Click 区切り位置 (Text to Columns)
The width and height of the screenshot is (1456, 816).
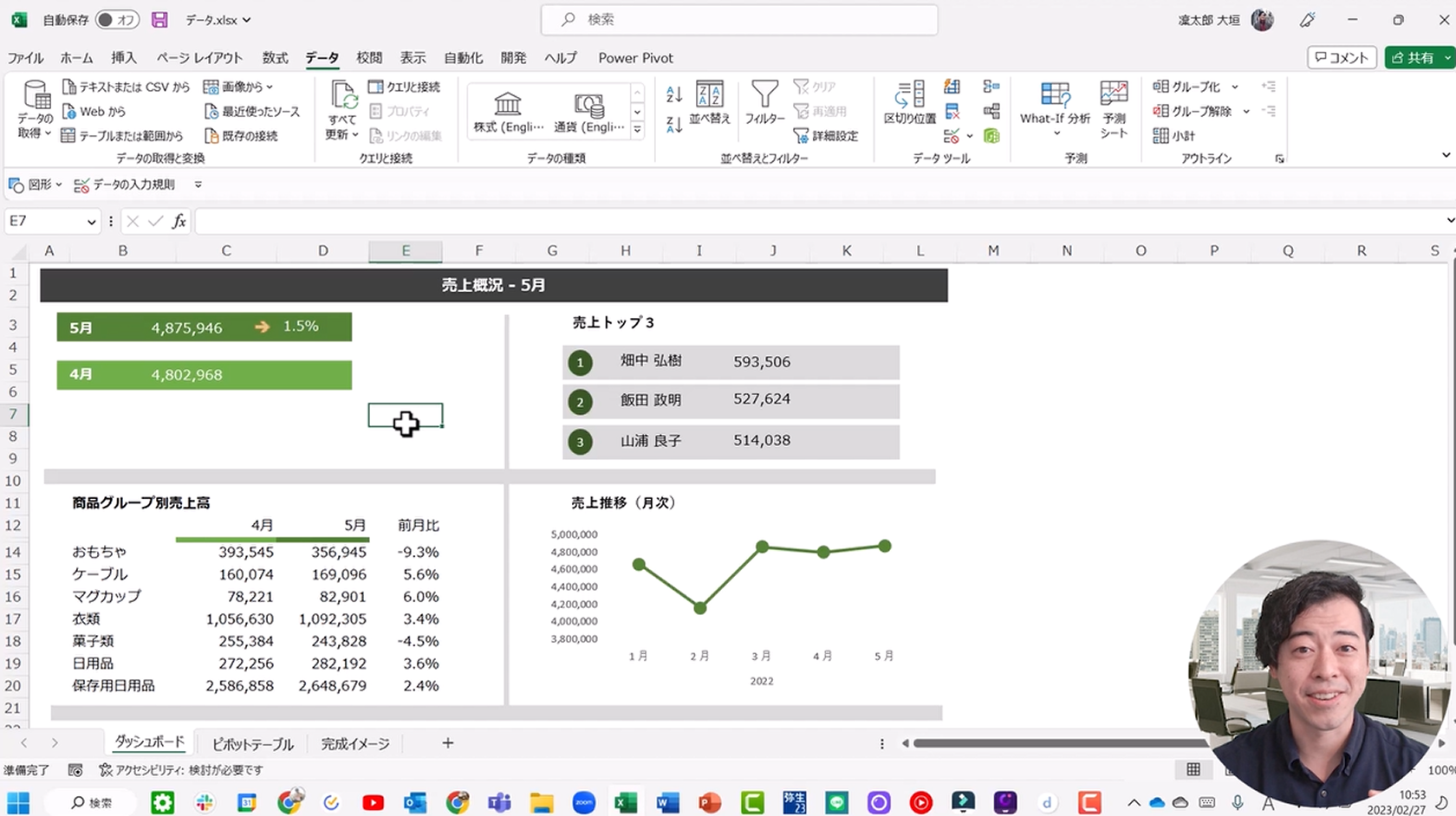[910, 104]
